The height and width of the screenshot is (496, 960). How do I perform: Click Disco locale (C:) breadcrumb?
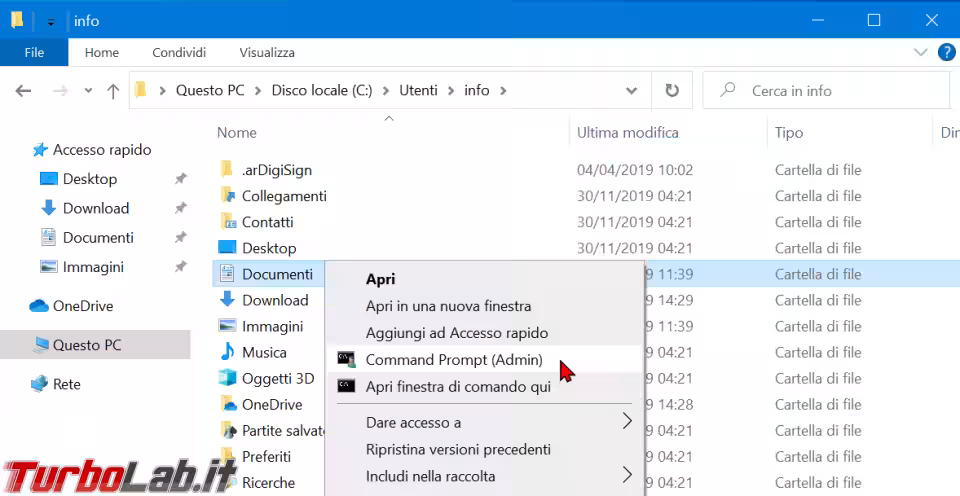coord(321,90)
